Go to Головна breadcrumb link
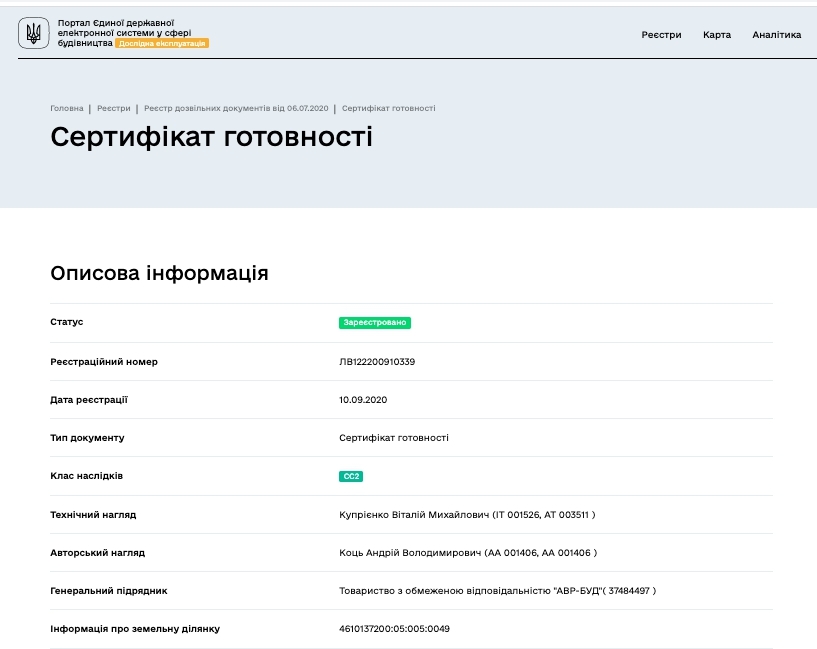Viewport: 817px width, 649px height. [67, 108]
